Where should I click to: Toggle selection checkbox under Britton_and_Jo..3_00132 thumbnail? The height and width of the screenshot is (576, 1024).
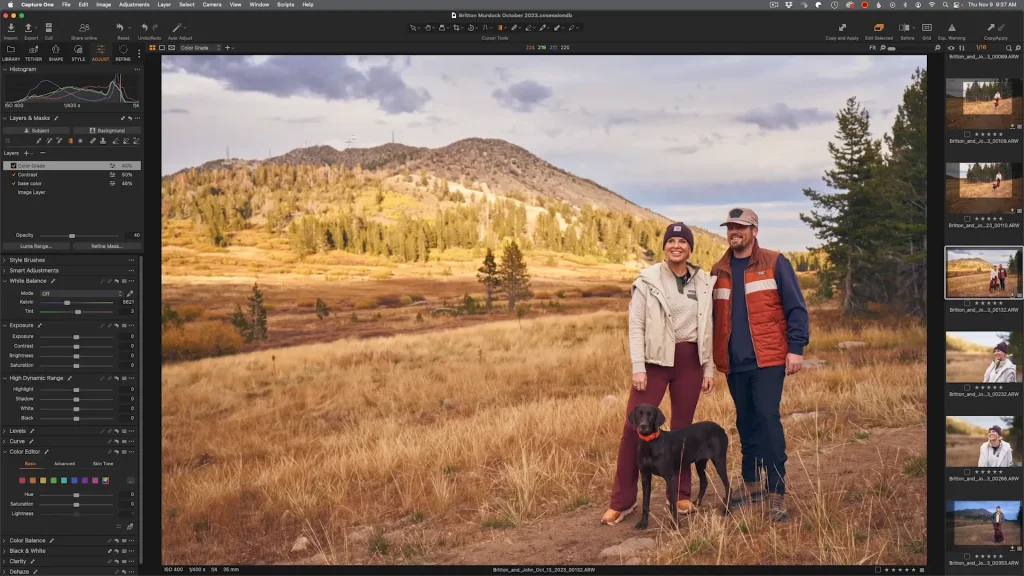[x=967, y=304]
